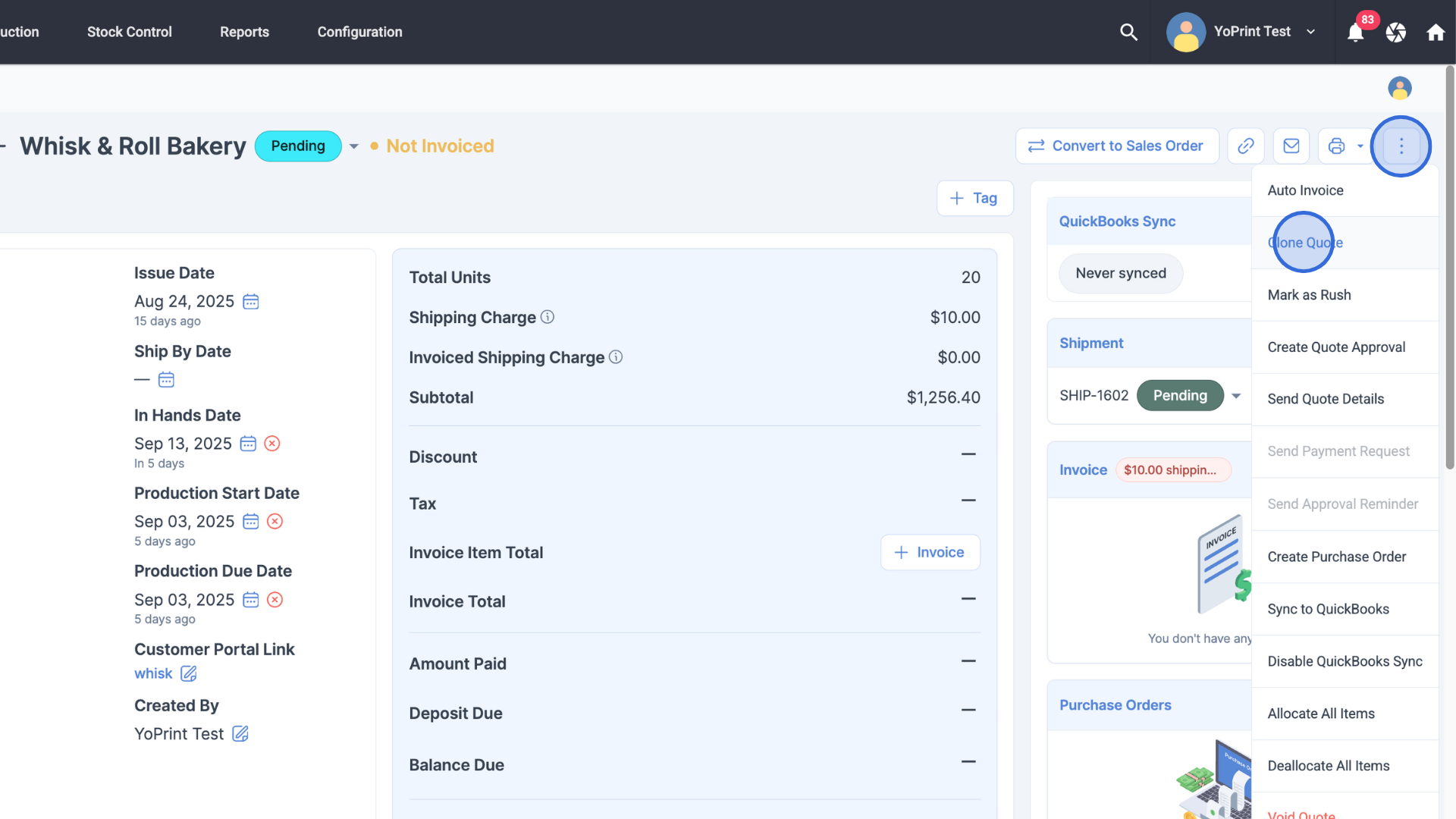Open YoPrint Test user menu chevron

[x=1310, y=32]
